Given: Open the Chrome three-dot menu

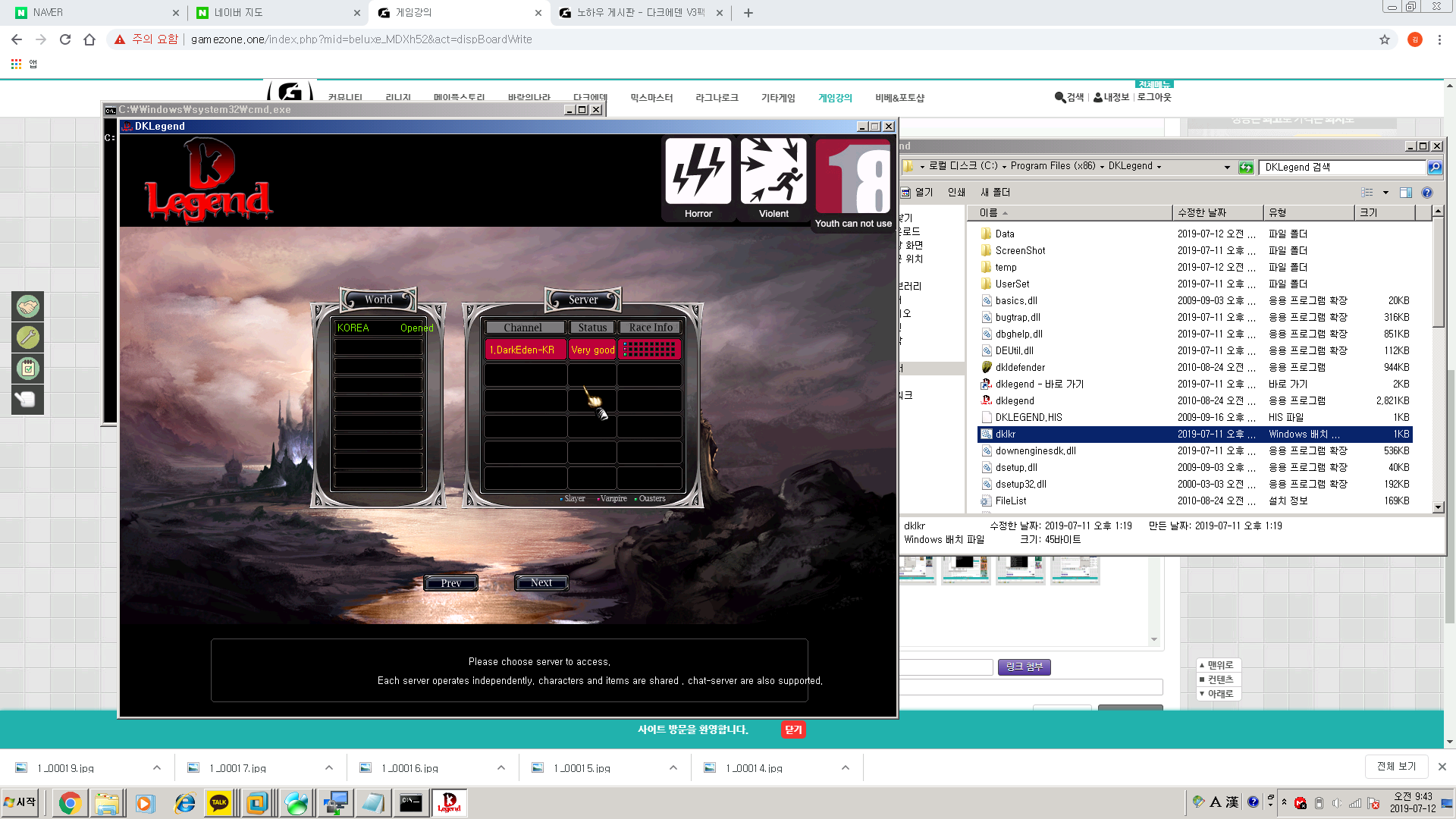Looking at the screenshot, I should pyautogui.click(x=1439, y=39).
